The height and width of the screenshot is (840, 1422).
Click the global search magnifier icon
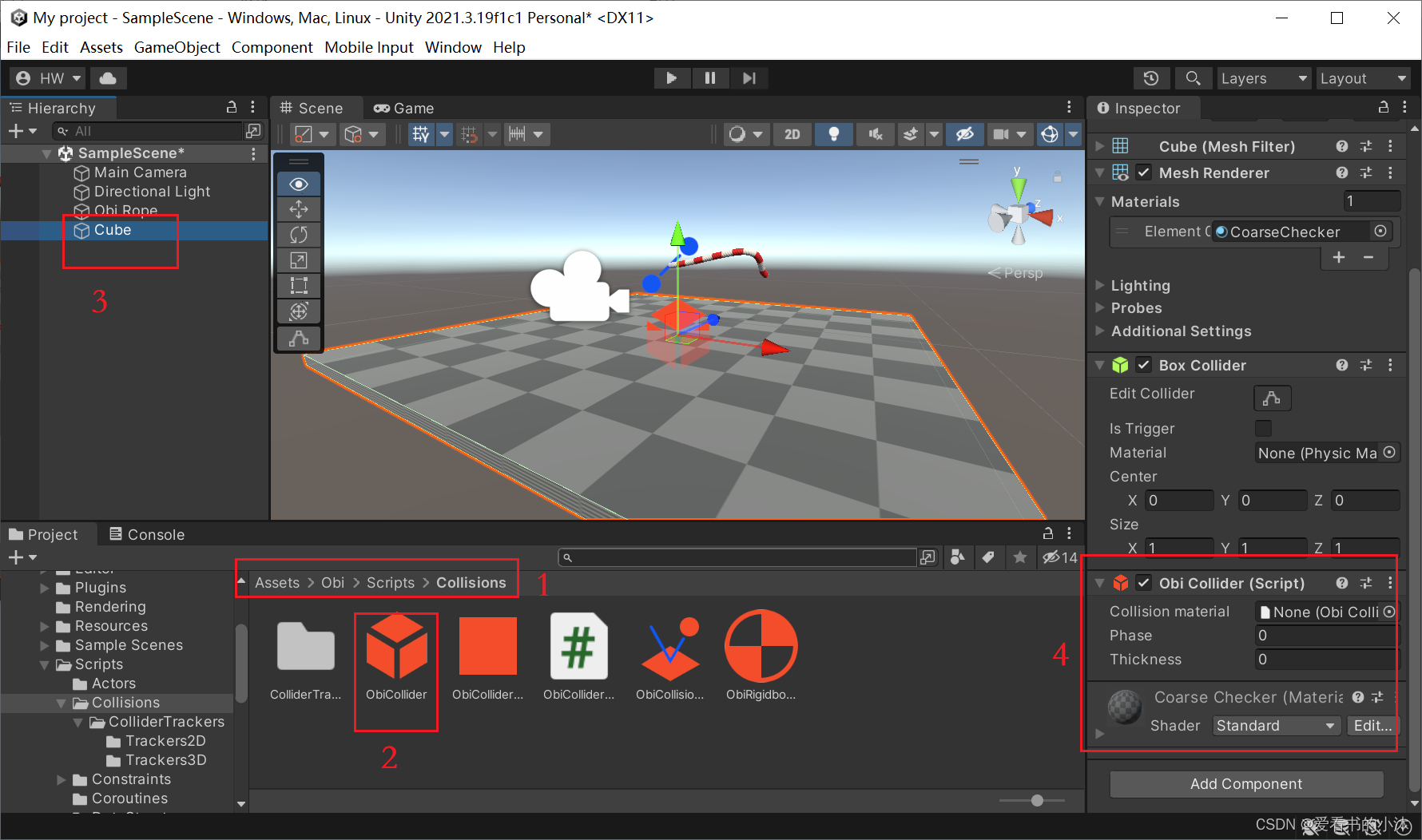coord(1193,78)
